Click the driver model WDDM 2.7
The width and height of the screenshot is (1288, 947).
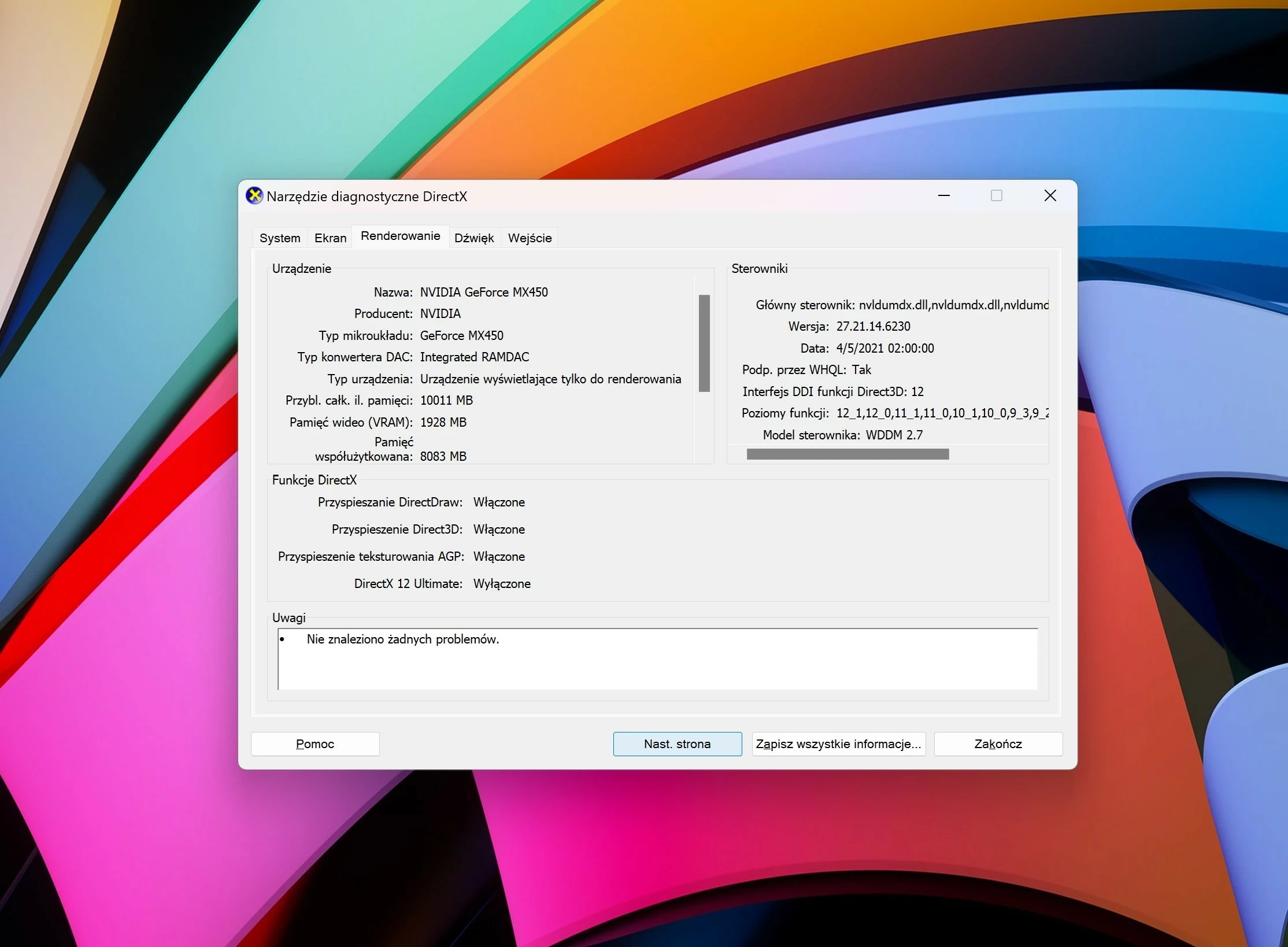pyautogui.click(x=894, y=435)
